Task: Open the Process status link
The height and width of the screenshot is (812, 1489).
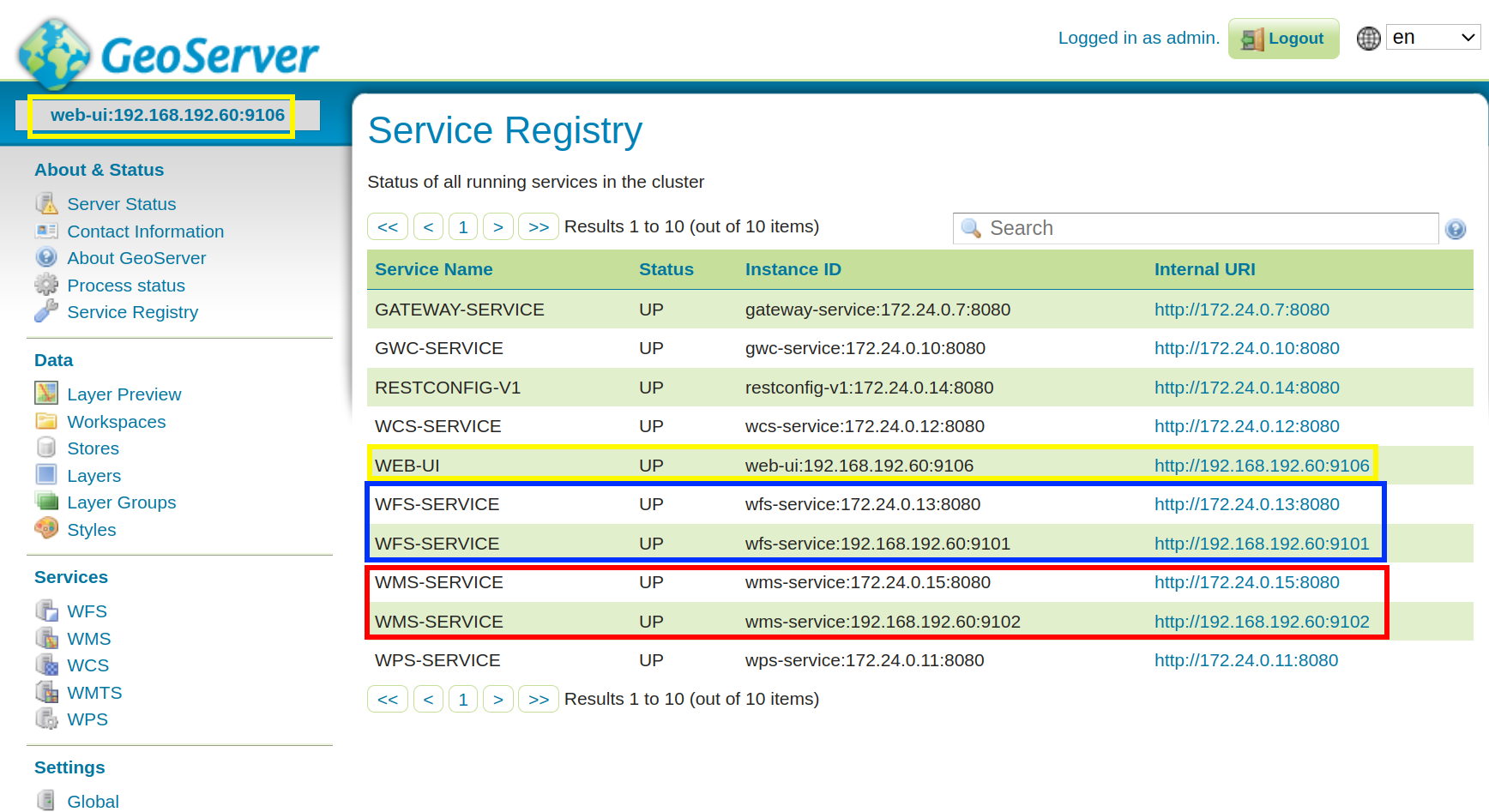Action: pos(126,286)
